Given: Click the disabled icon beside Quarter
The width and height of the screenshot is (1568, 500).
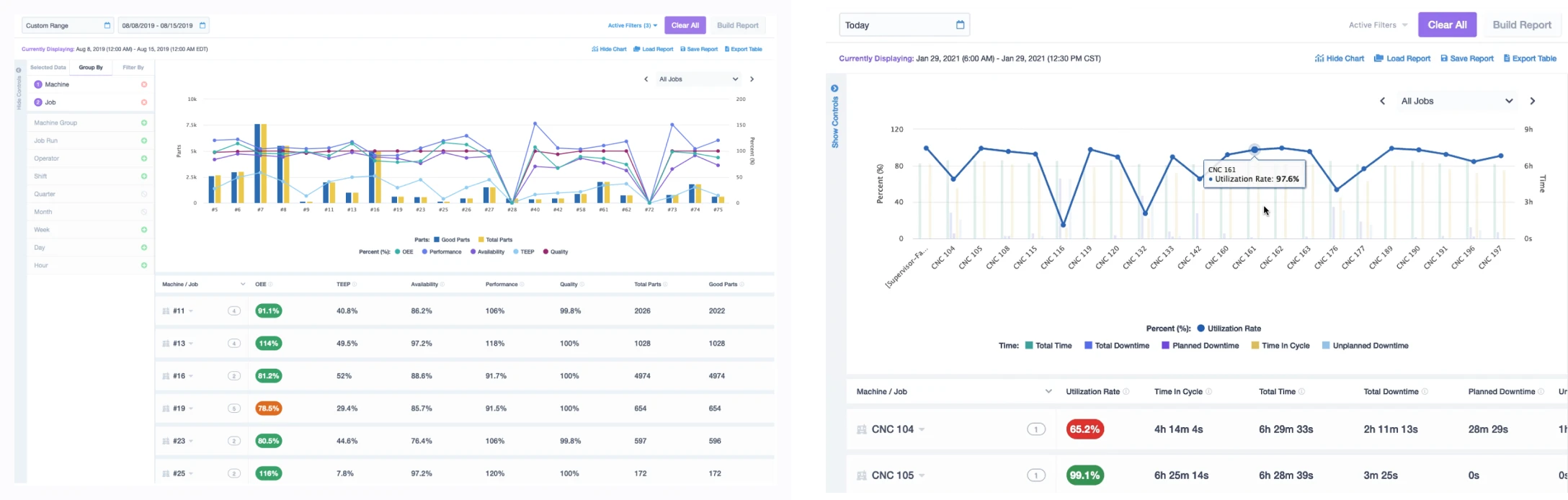Looking at the screenshot, I should [x=144, y=194].
